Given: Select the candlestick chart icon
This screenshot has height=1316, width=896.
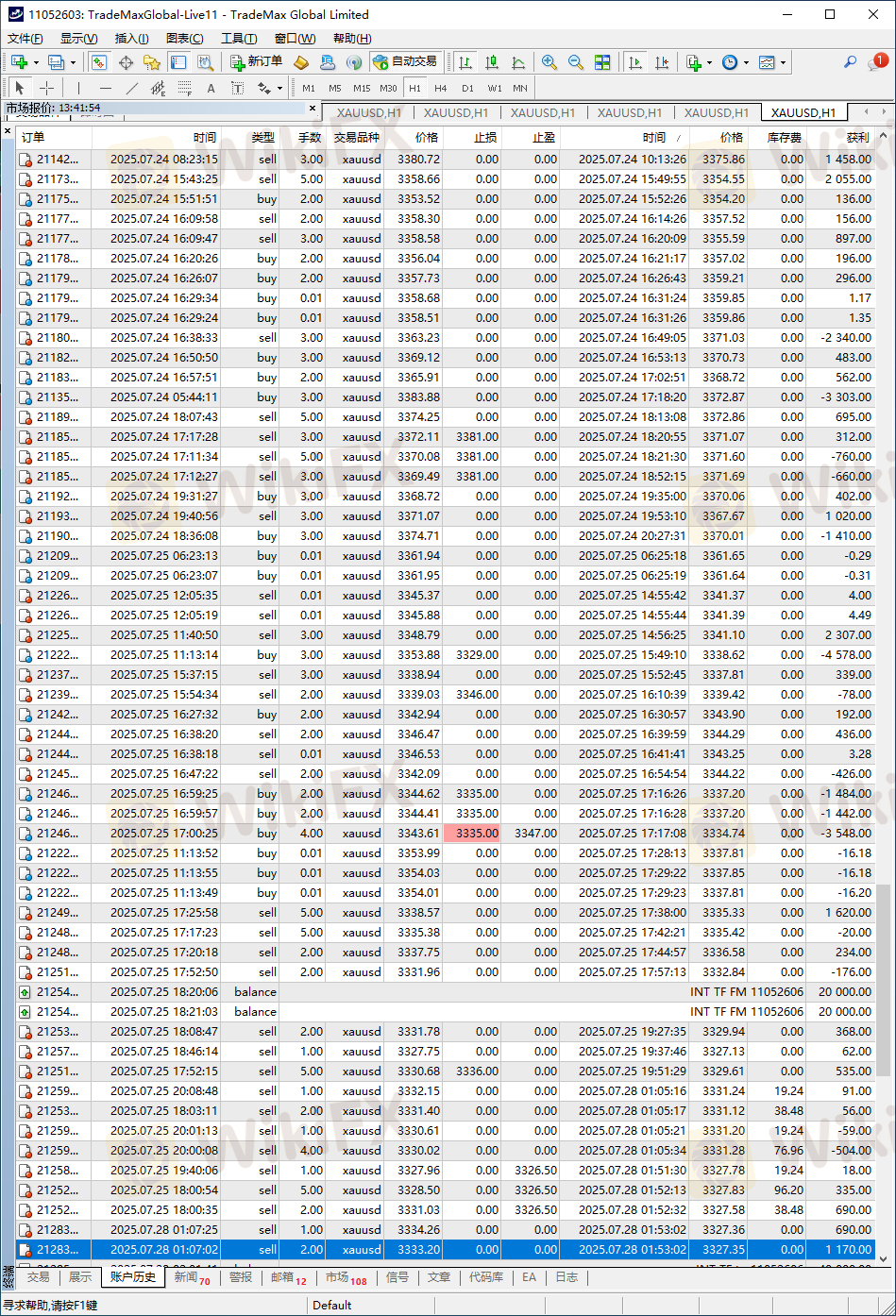Looking at the screenshot, I should point(492,62).
